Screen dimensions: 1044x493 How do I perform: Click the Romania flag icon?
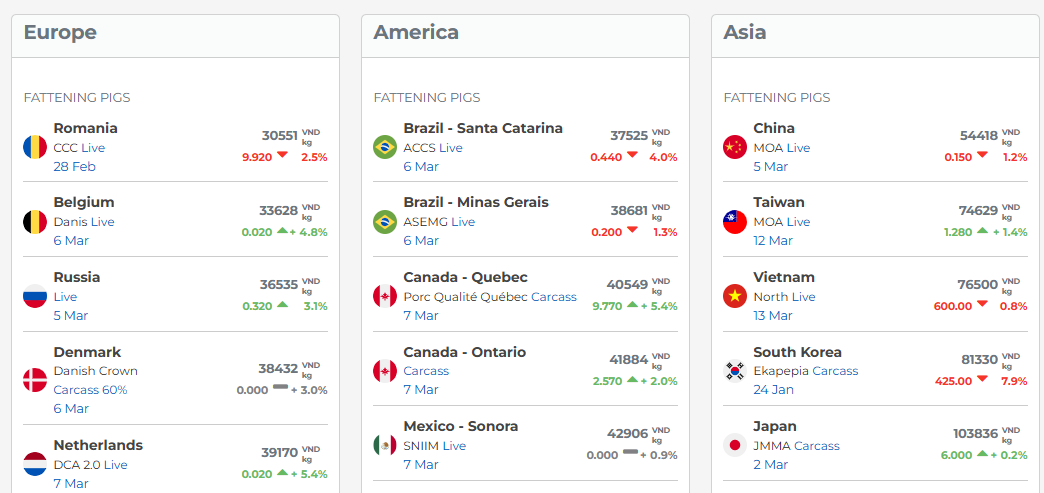pyautogui.click(x=35, y=147)
